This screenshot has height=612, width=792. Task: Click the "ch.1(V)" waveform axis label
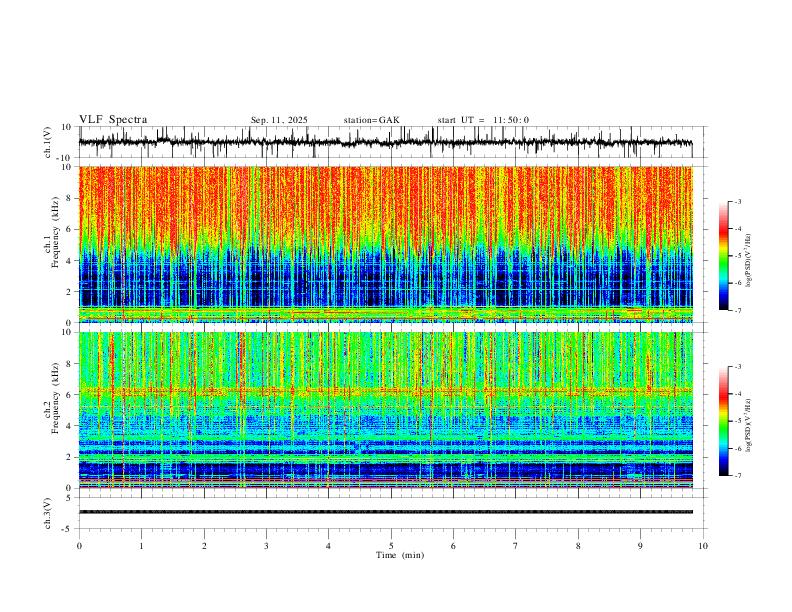[48, 142]
